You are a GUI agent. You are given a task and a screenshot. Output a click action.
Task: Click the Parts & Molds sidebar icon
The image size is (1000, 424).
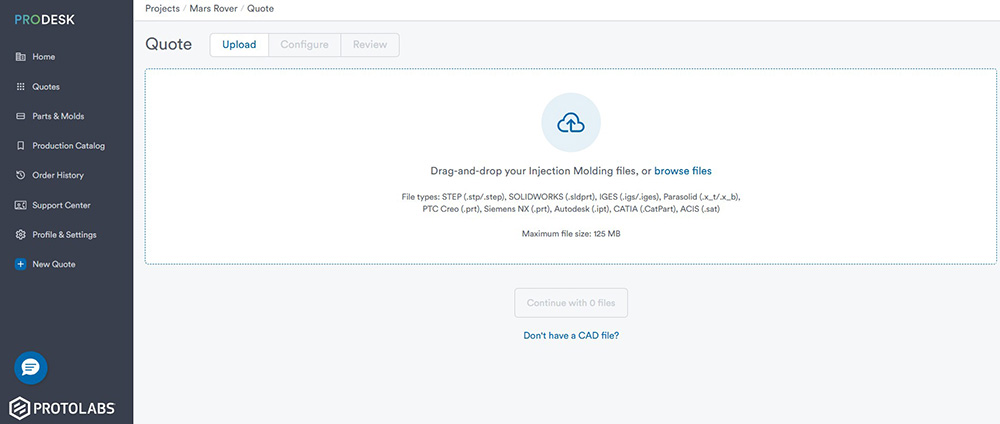tap(21, 116)
